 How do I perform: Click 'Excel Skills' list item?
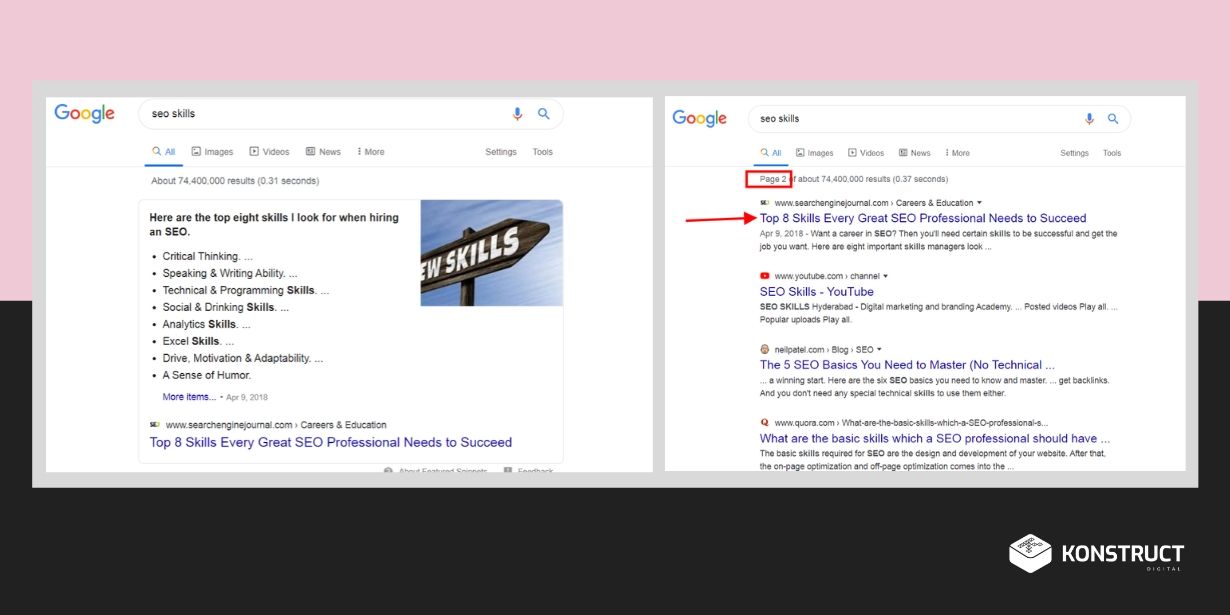[198, 341]
